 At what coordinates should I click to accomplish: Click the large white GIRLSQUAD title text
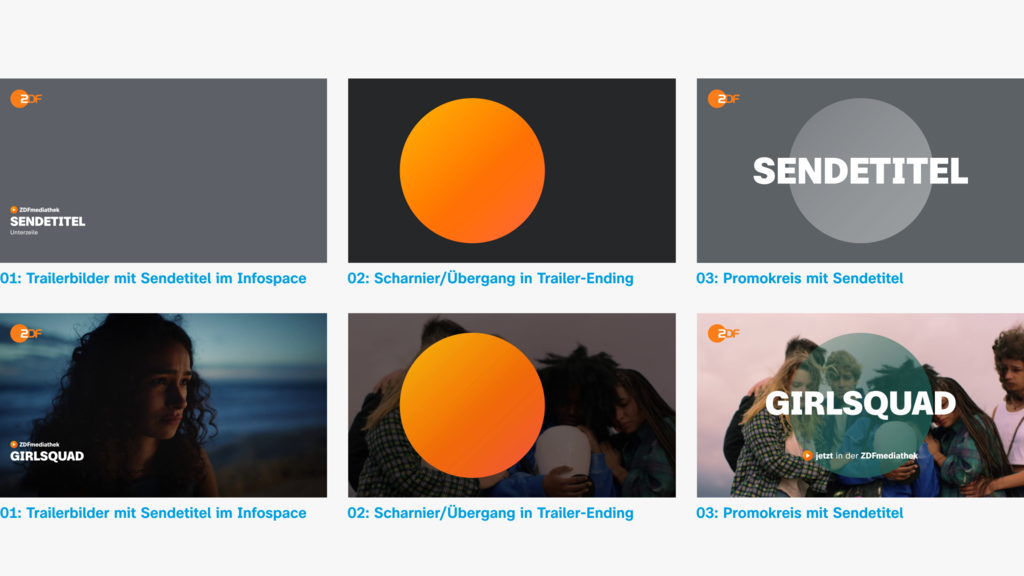[860, 404]
